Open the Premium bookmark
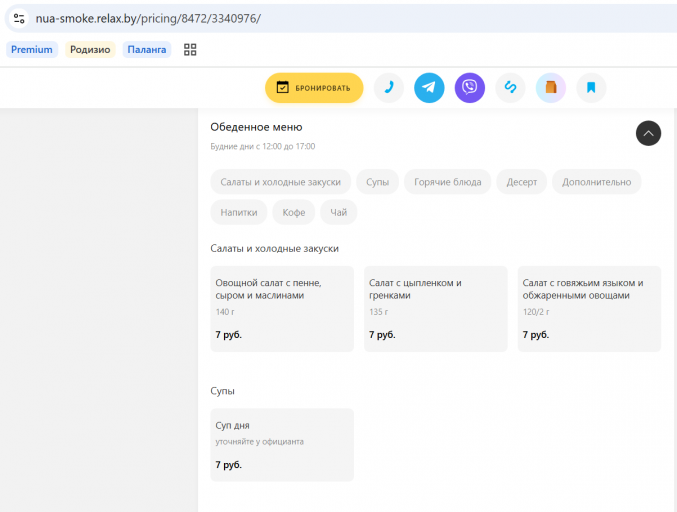Screen dimensions: 677x512 click(32, 50)
